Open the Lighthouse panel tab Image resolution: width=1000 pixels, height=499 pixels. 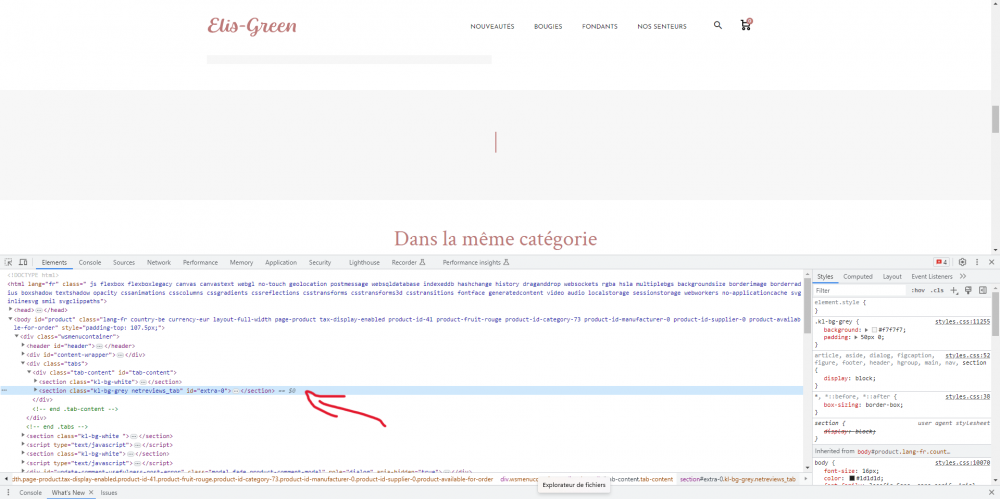point(364,262)
